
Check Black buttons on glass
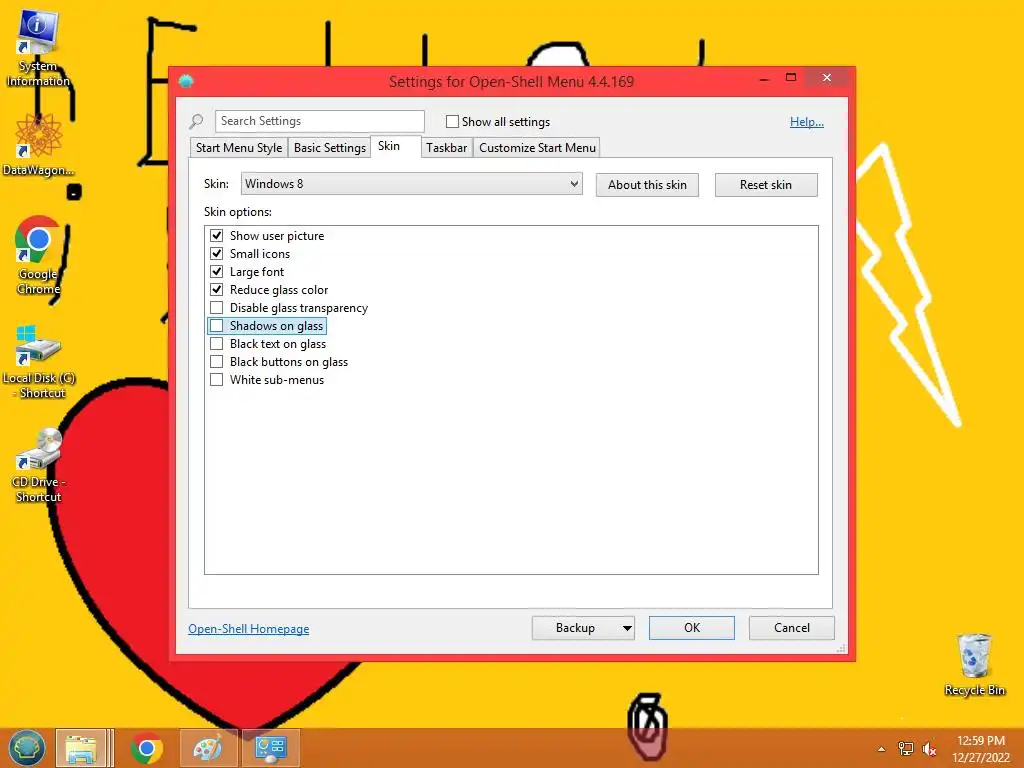click(216, 361)
